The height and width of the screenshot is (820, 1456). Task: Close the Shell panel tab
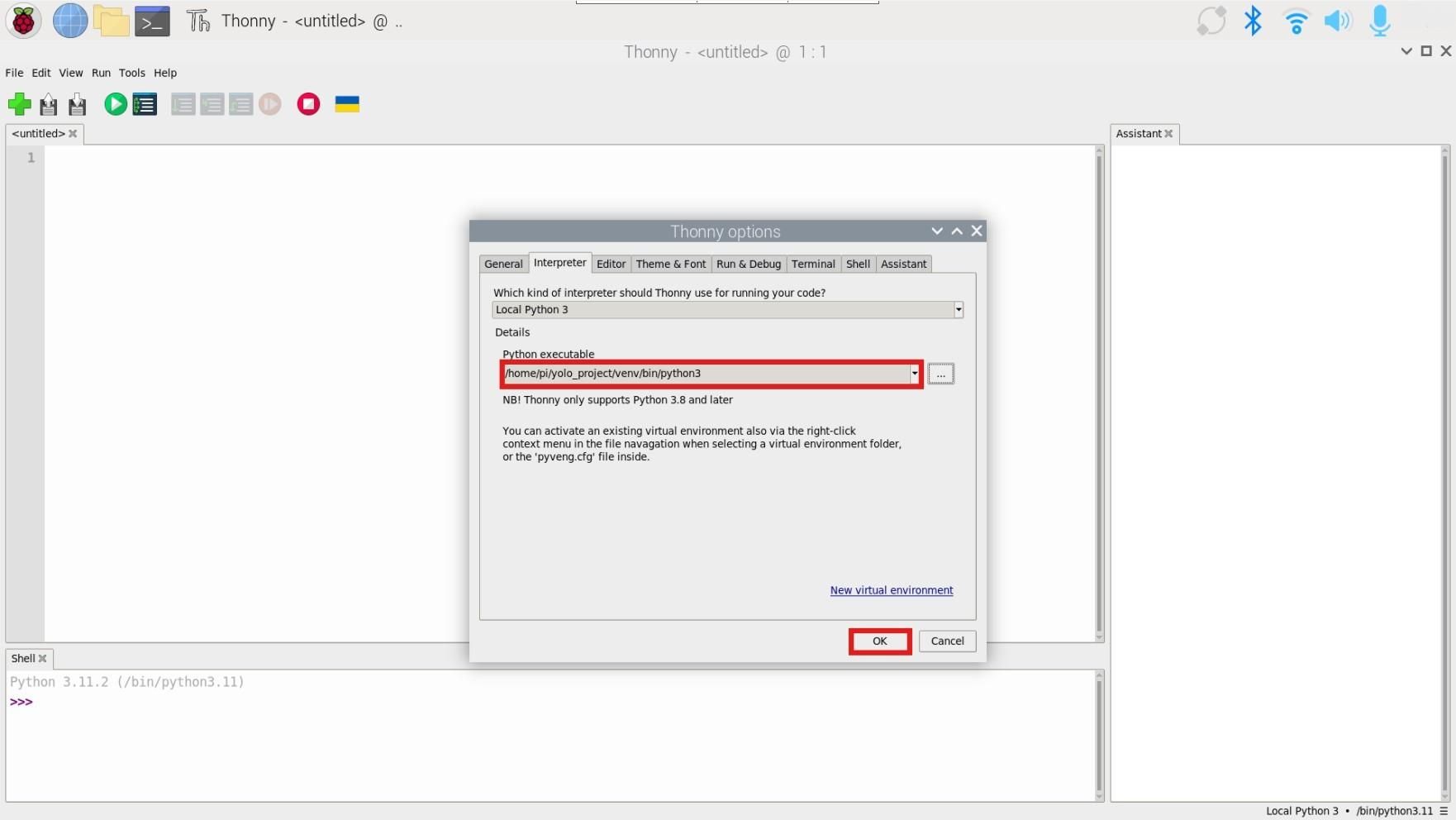point(42,658)
